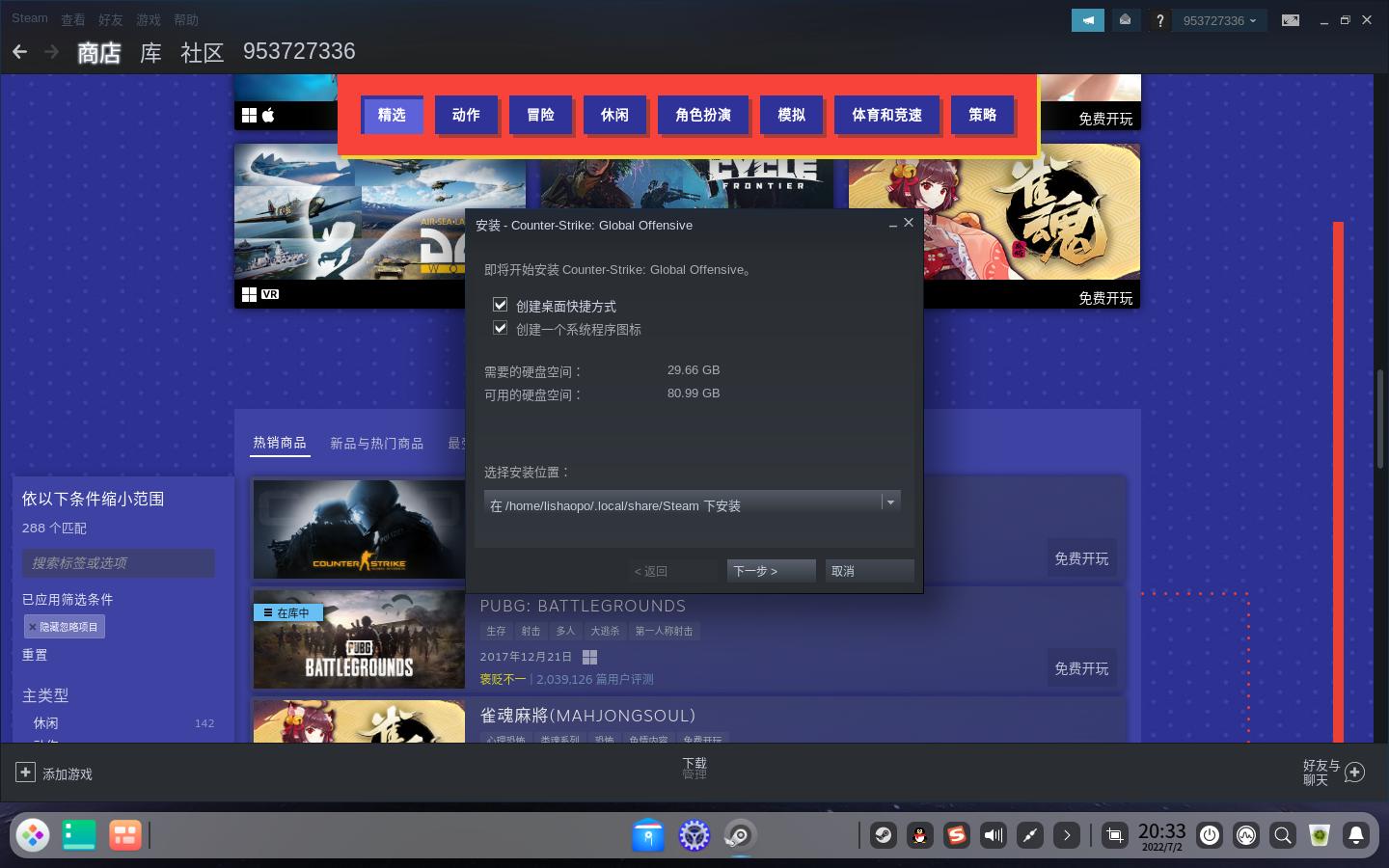Collapse the 主类型 filter section
Screen dimensions: 1389x868
tap(45, 695)
